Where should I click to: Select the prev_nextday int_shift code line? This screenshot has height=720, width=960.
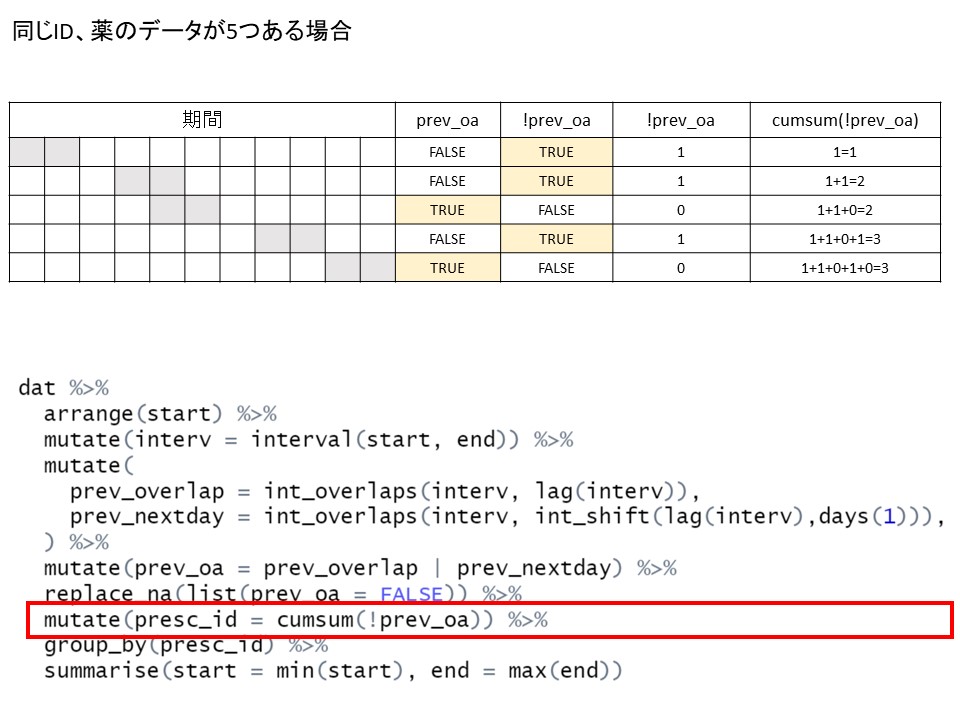(505, 517)
